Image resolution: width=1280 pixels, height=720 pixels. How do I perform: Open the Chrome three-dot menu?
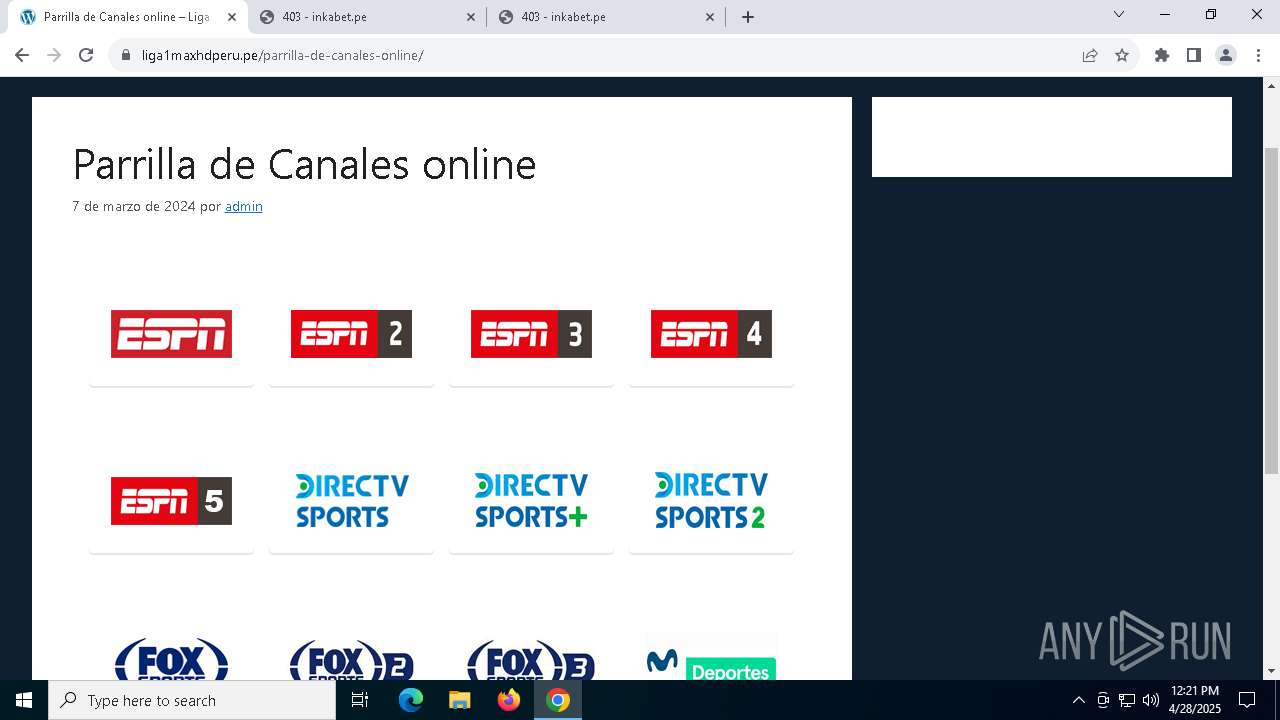point(1258,55)
